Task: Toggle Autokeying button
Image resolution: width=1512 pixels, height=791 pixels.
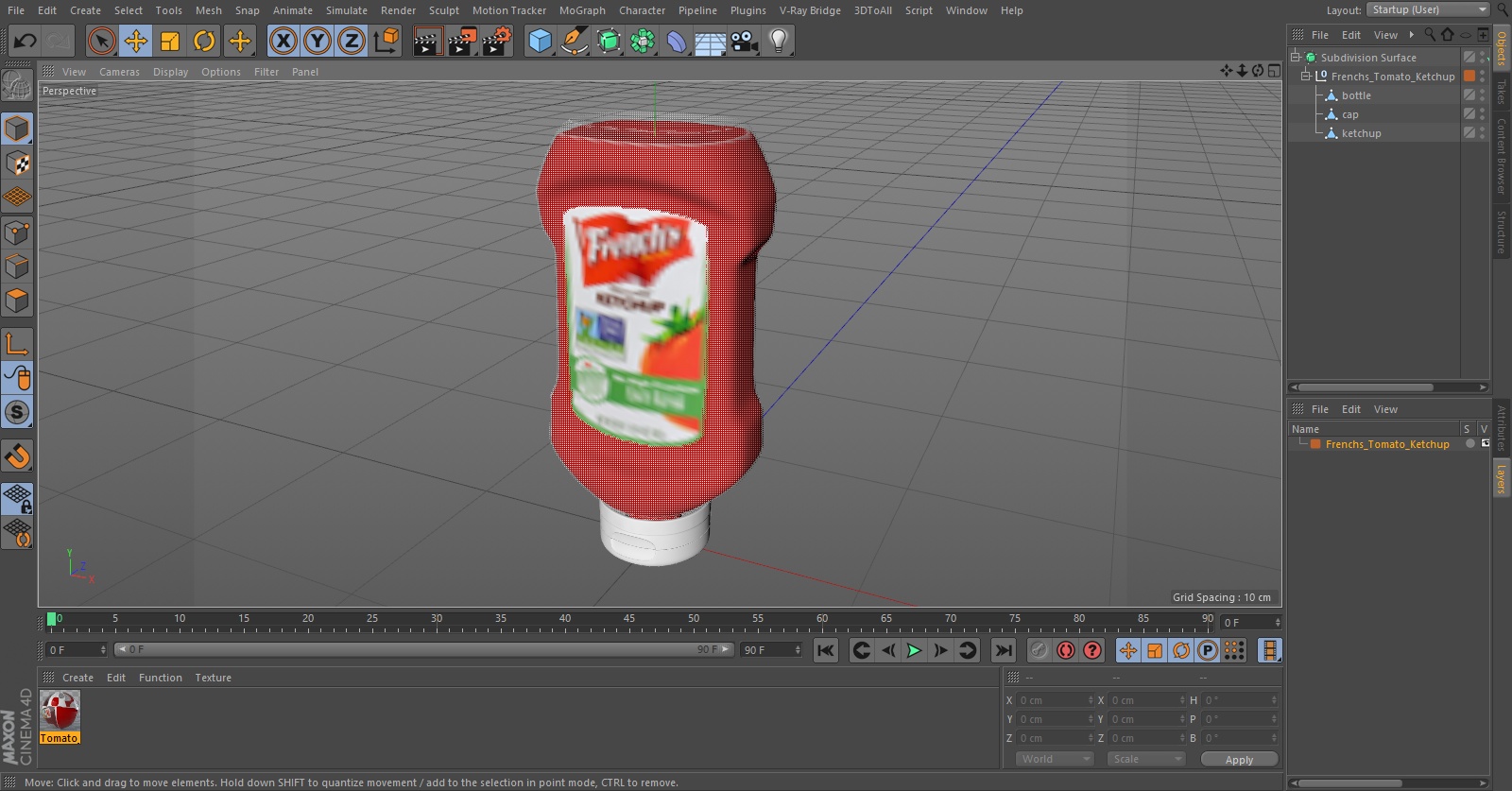Action: 1066,650
